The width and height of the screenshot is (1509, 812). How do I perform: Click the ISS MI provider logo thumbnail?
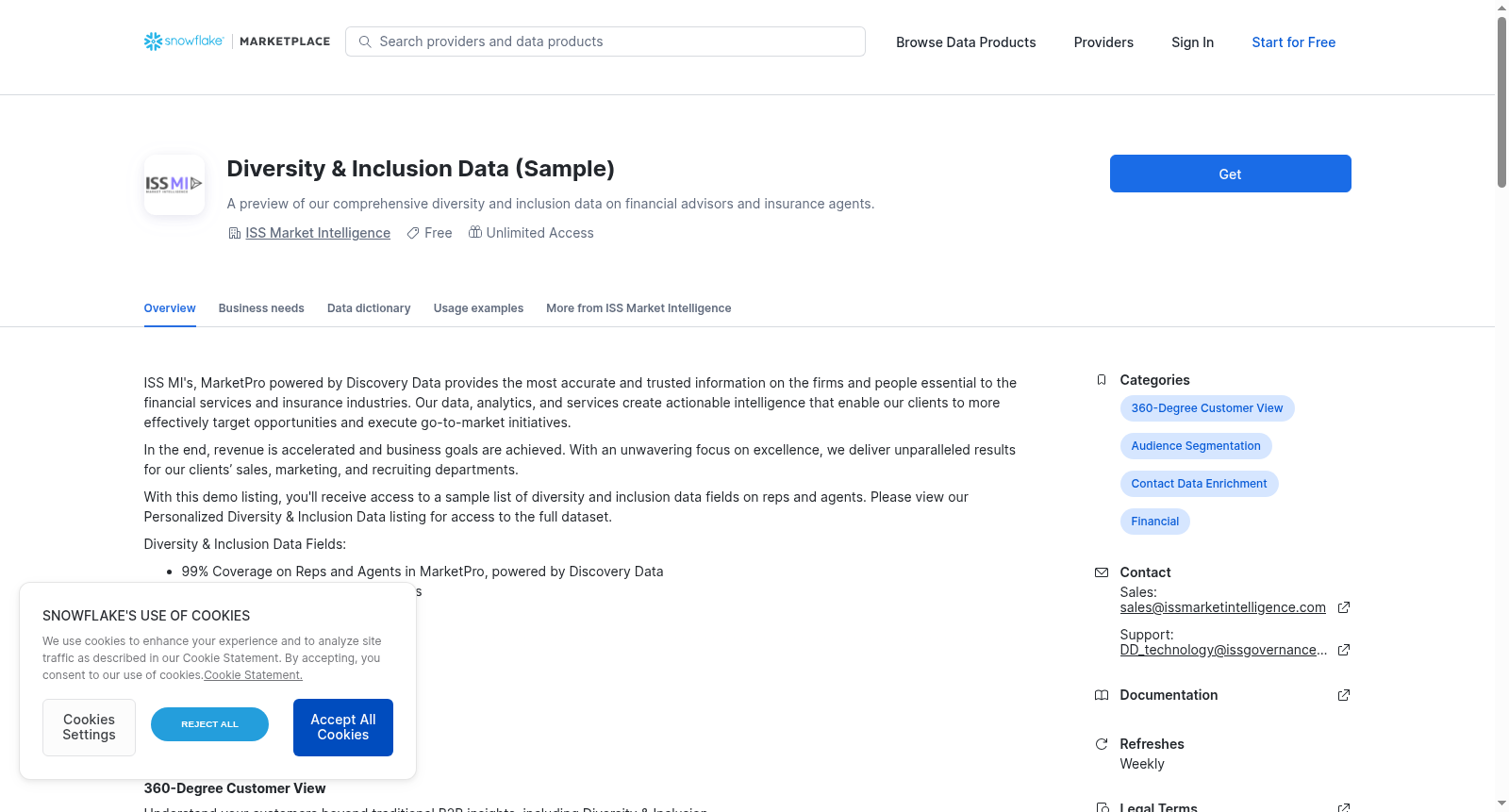tap(174, 185)
